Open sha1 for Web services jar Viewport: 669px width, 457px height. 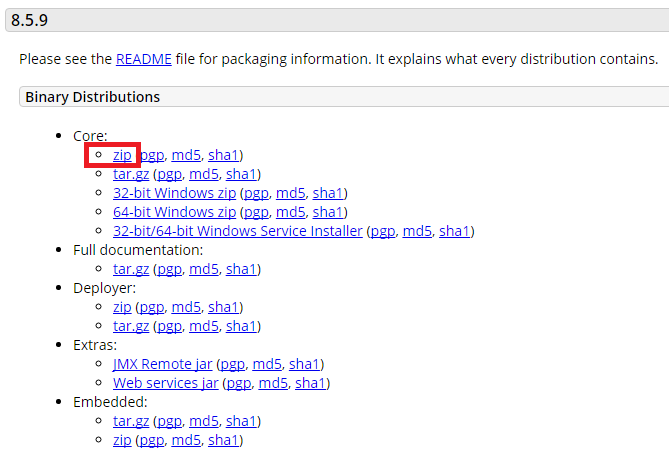[x=310, y=383]
